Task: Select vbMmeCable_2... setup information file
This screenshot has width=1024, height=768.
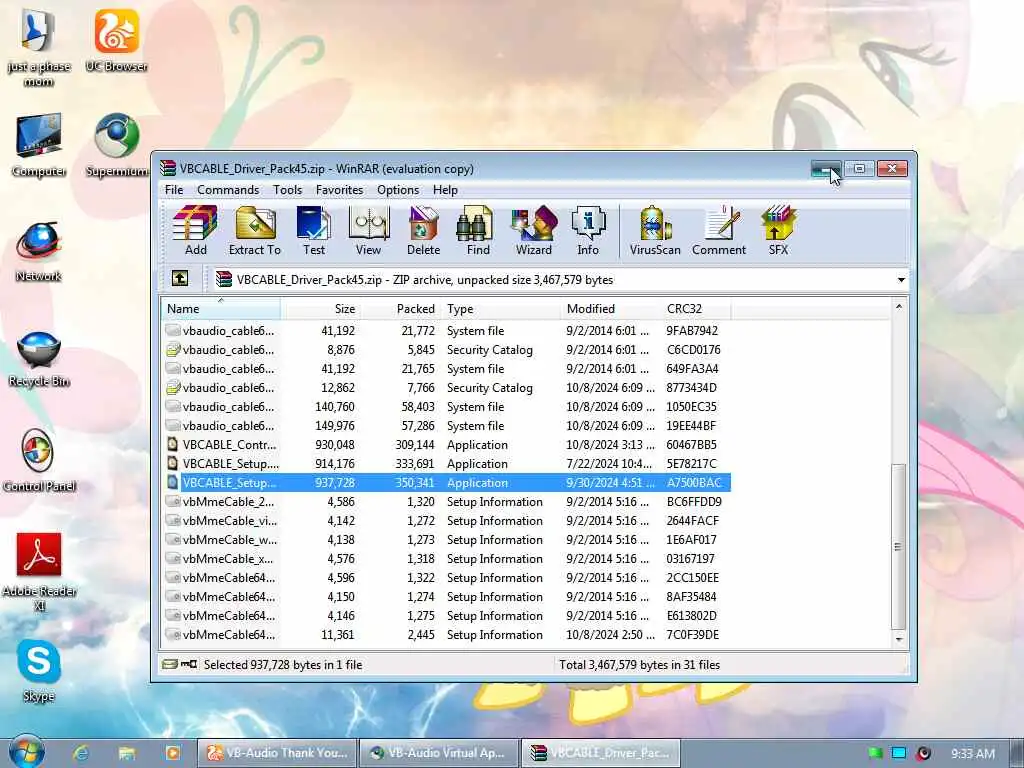Action: (446, 502)
